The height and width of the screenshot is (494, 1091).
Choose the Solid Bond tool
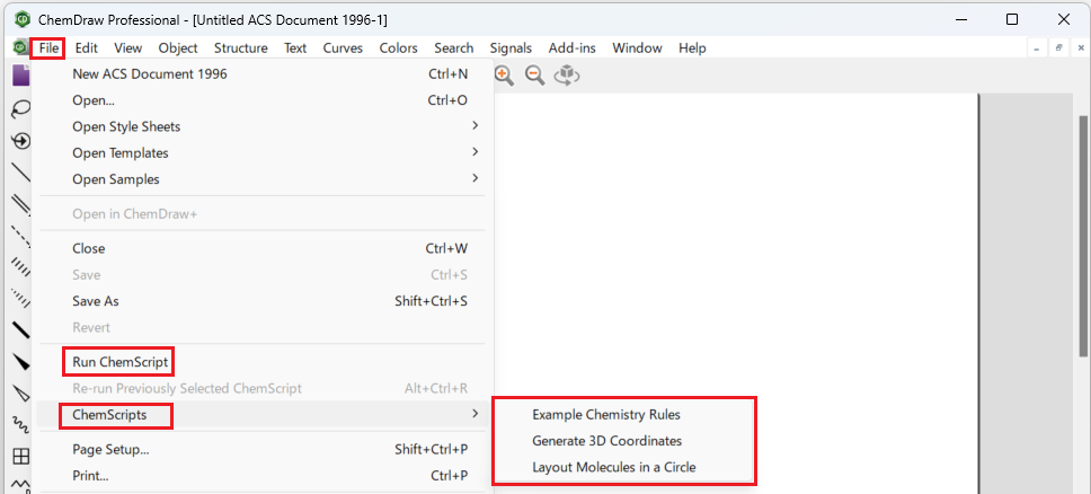[20, 172]
